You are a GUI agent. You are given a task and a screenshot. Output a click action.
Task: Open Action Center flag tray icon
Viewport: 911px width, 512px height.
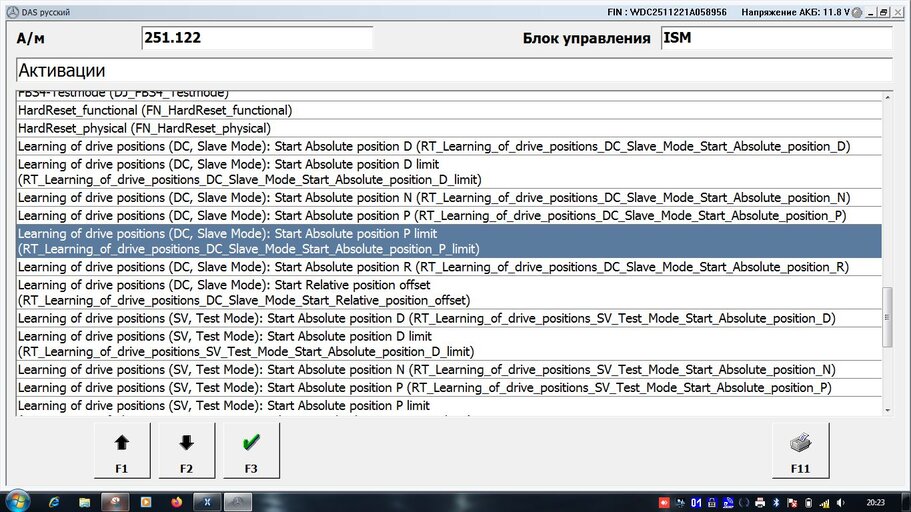click(x=792, y=503)
